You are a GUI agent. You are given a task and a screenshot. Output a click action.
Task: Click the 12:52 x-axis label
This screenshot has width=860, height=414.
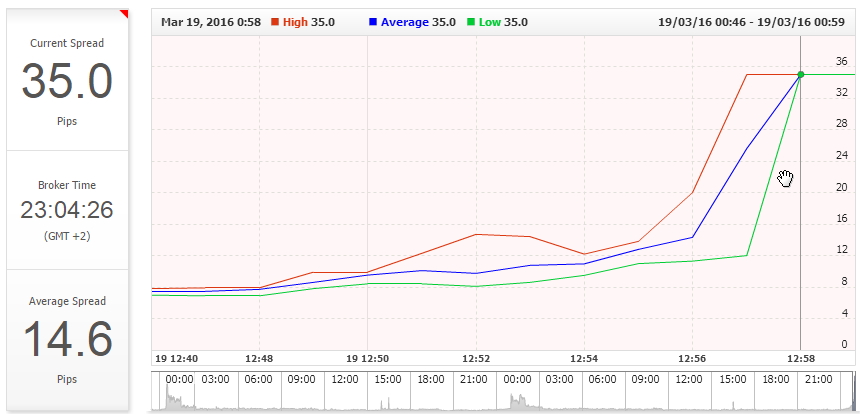pos(476,359)
